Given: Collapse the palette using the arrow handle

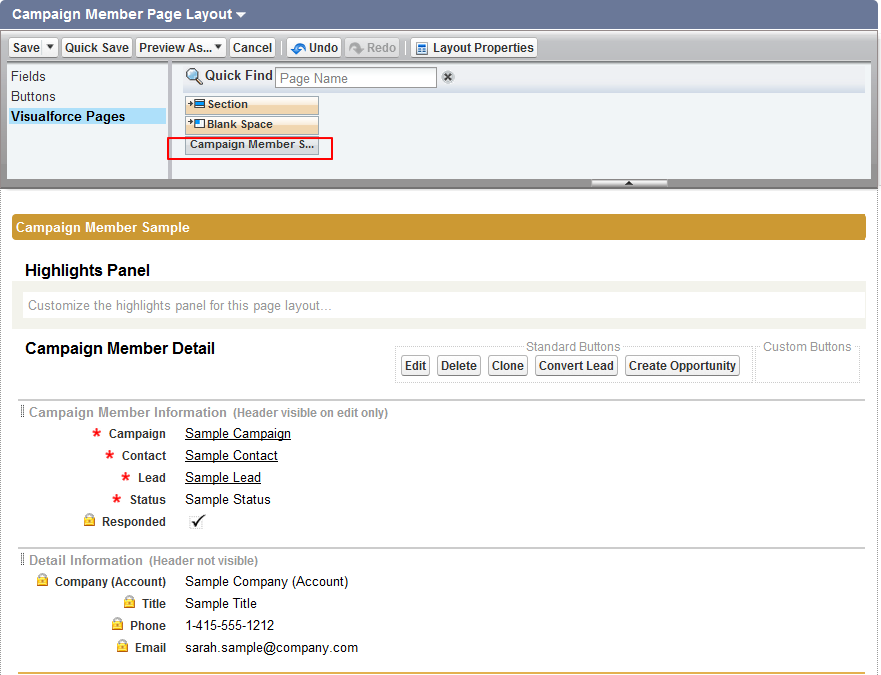Looking at the screenshot, I should click(629, 183).
